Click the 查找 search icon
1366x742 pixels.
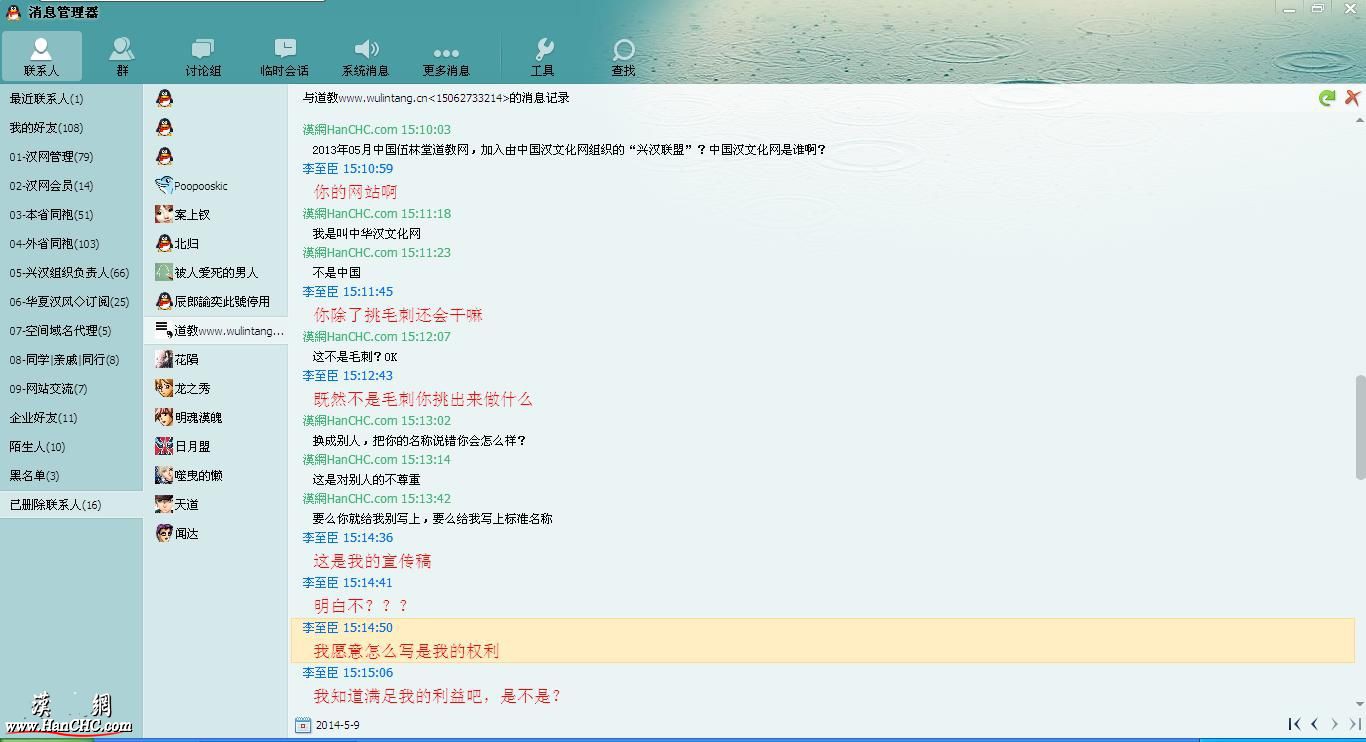coord(623,56)
